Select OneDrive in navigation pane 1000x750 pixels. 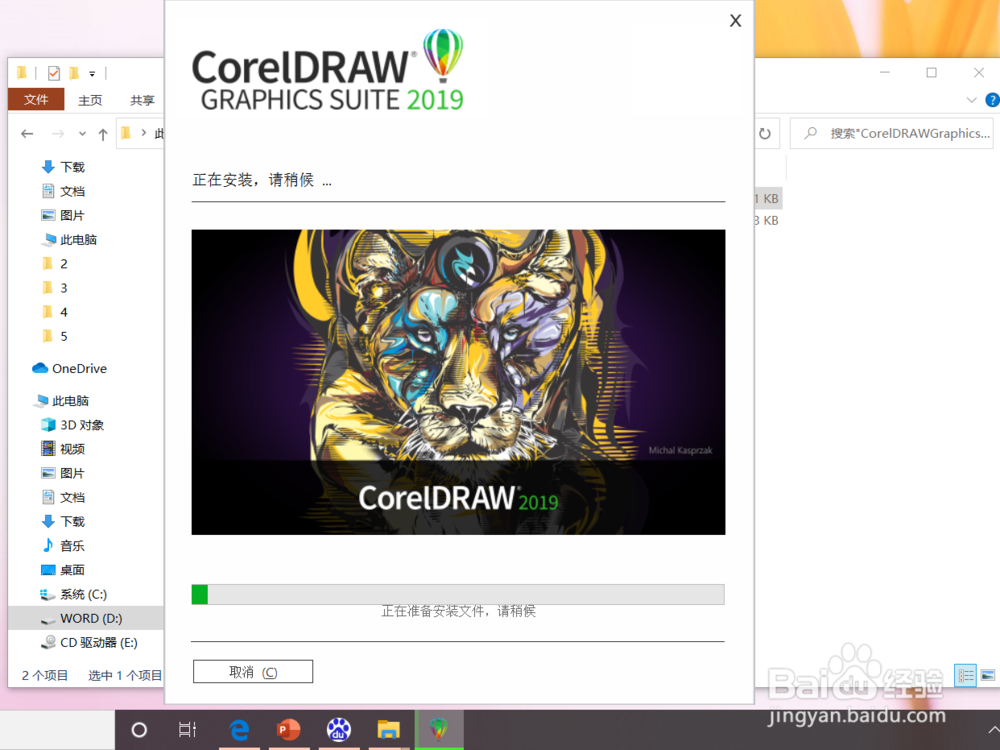click(x=70, y=369)
